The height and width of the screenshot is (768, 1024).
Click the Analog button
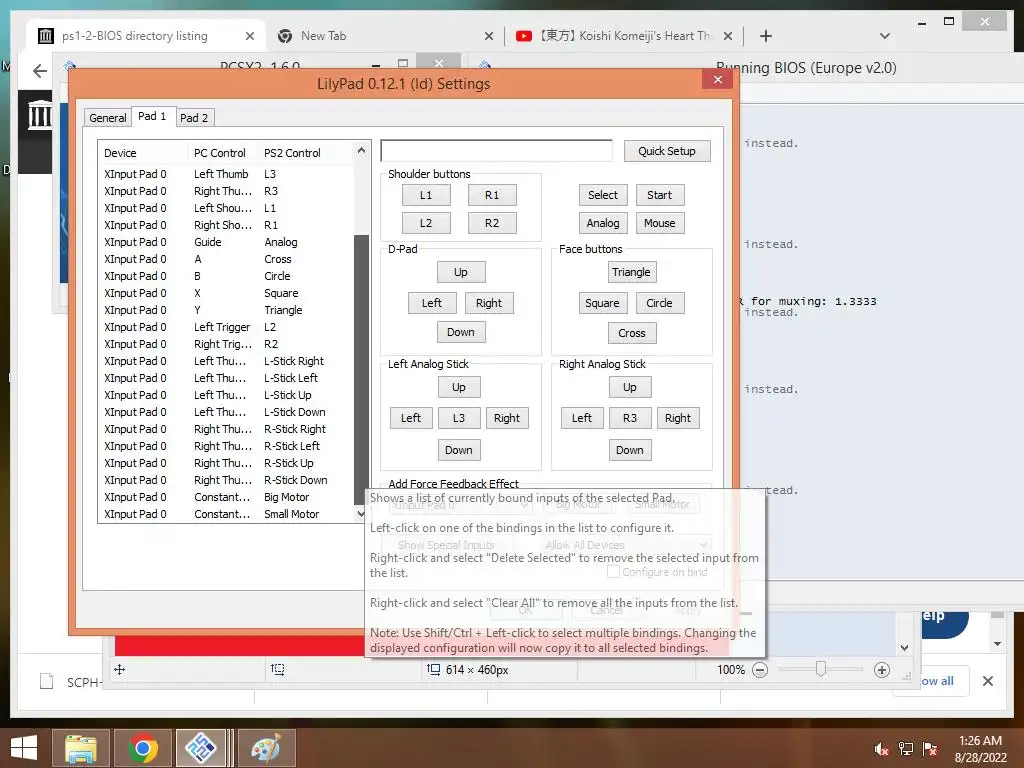(x=603, y=223)
